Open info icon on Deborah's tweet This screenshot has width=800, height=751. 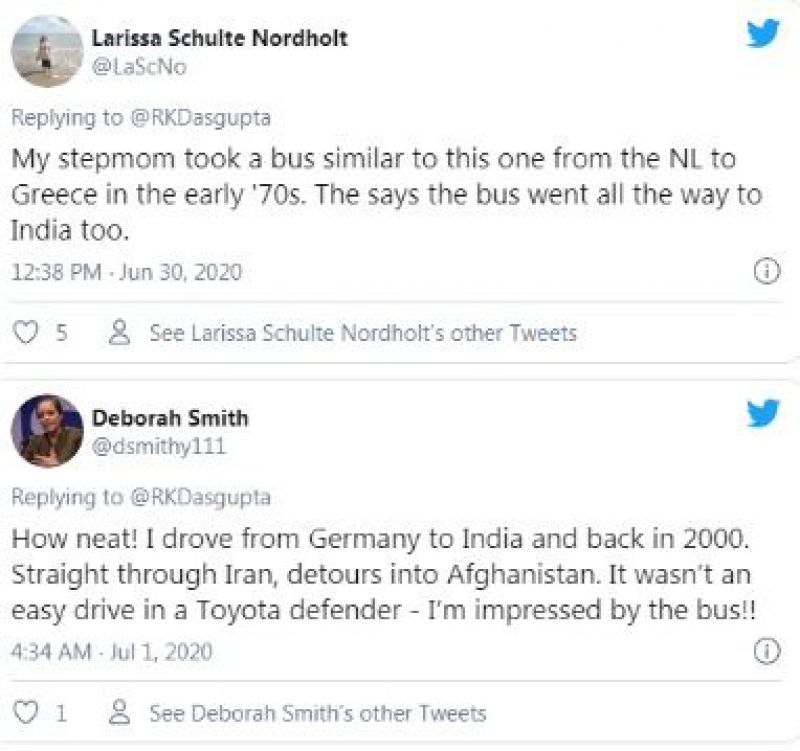click(766, 652)
